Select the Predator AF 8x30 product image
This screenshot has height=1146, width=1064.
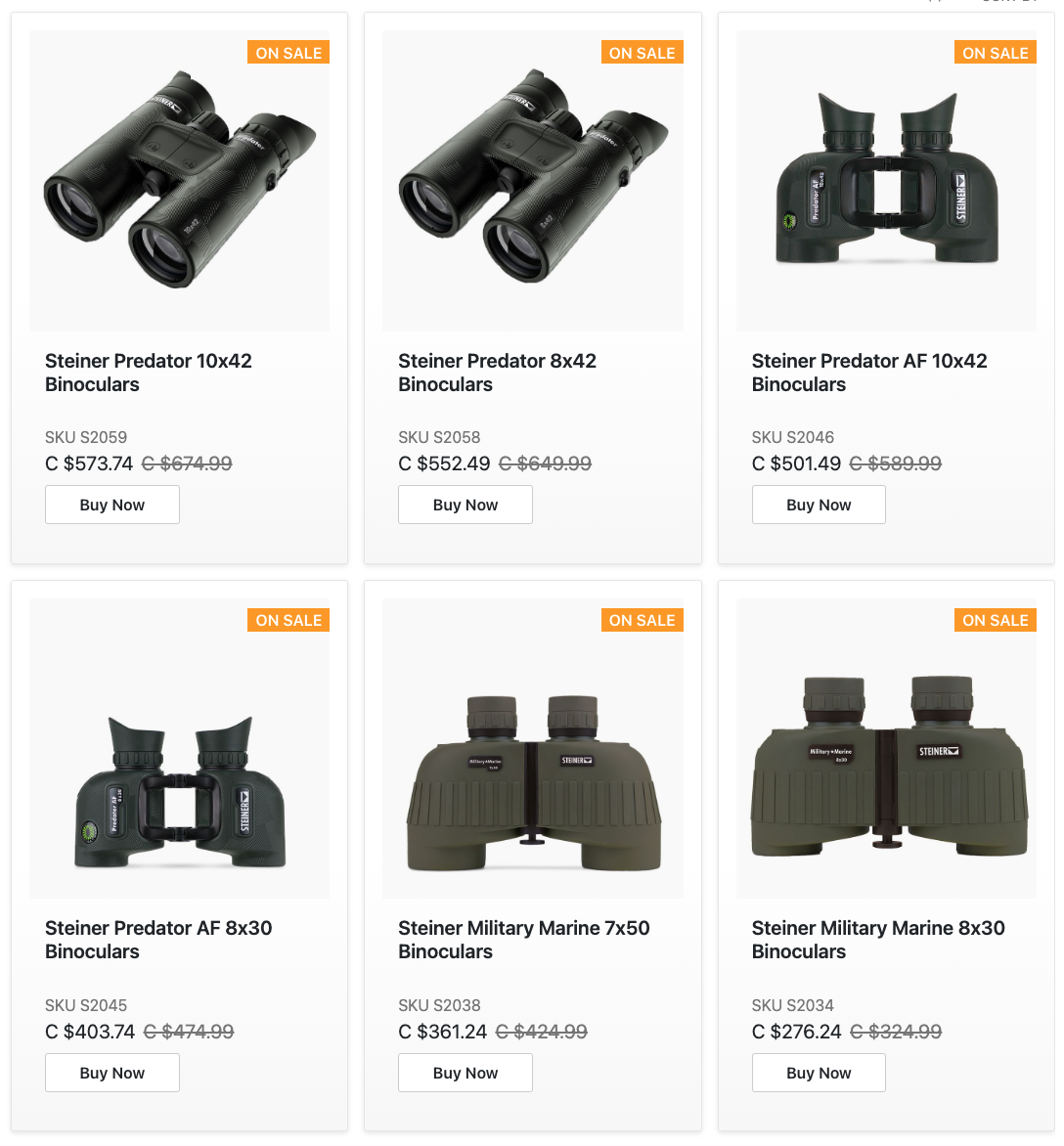[x=179, y=748]
